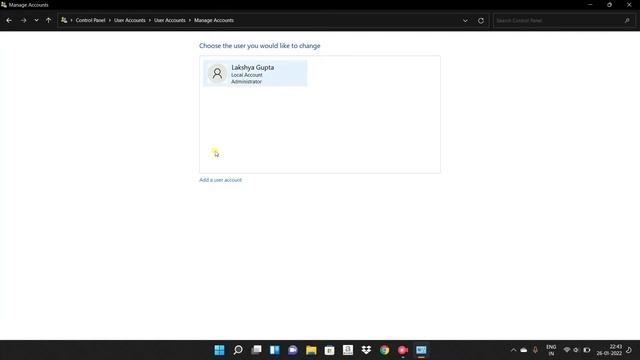Open Task View on the taskbar
640x360 pixels.
256,350
